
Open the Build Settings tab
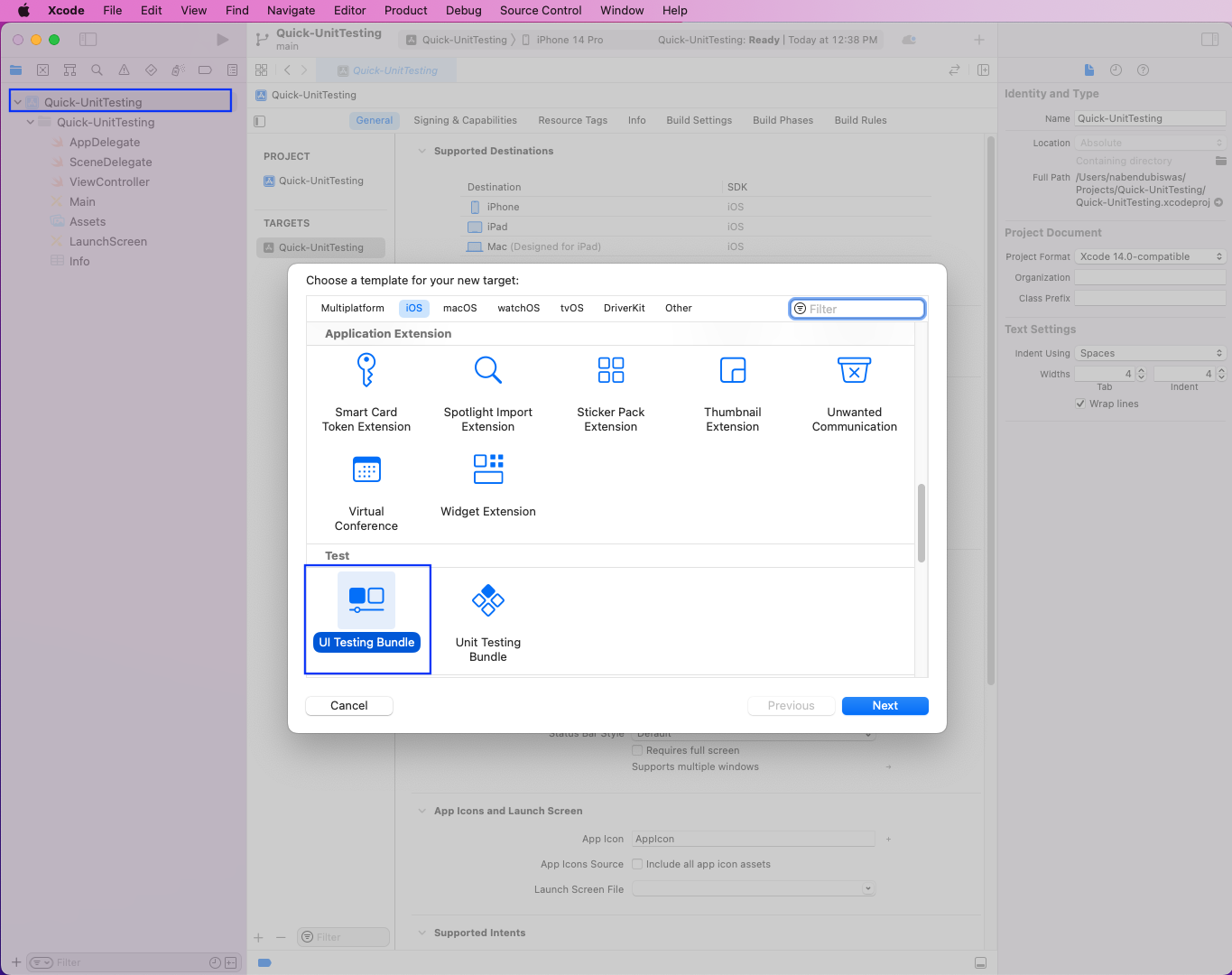click(x=699, y=120)
